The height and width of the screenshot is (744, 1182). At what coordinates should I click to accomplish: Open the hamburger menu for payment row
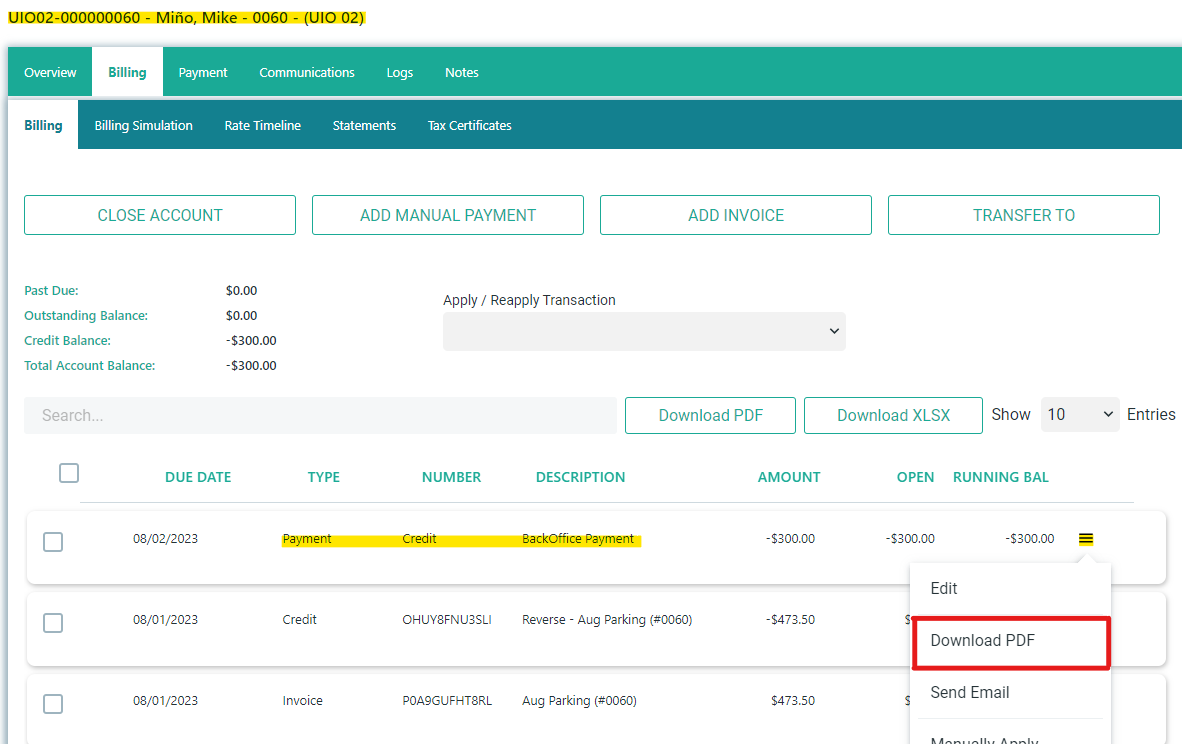[x=1085, y=539]
